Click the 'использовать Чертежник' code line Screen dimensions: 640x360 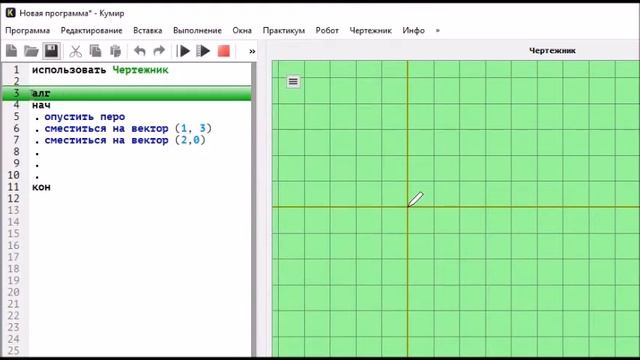(x=100, y=70)
